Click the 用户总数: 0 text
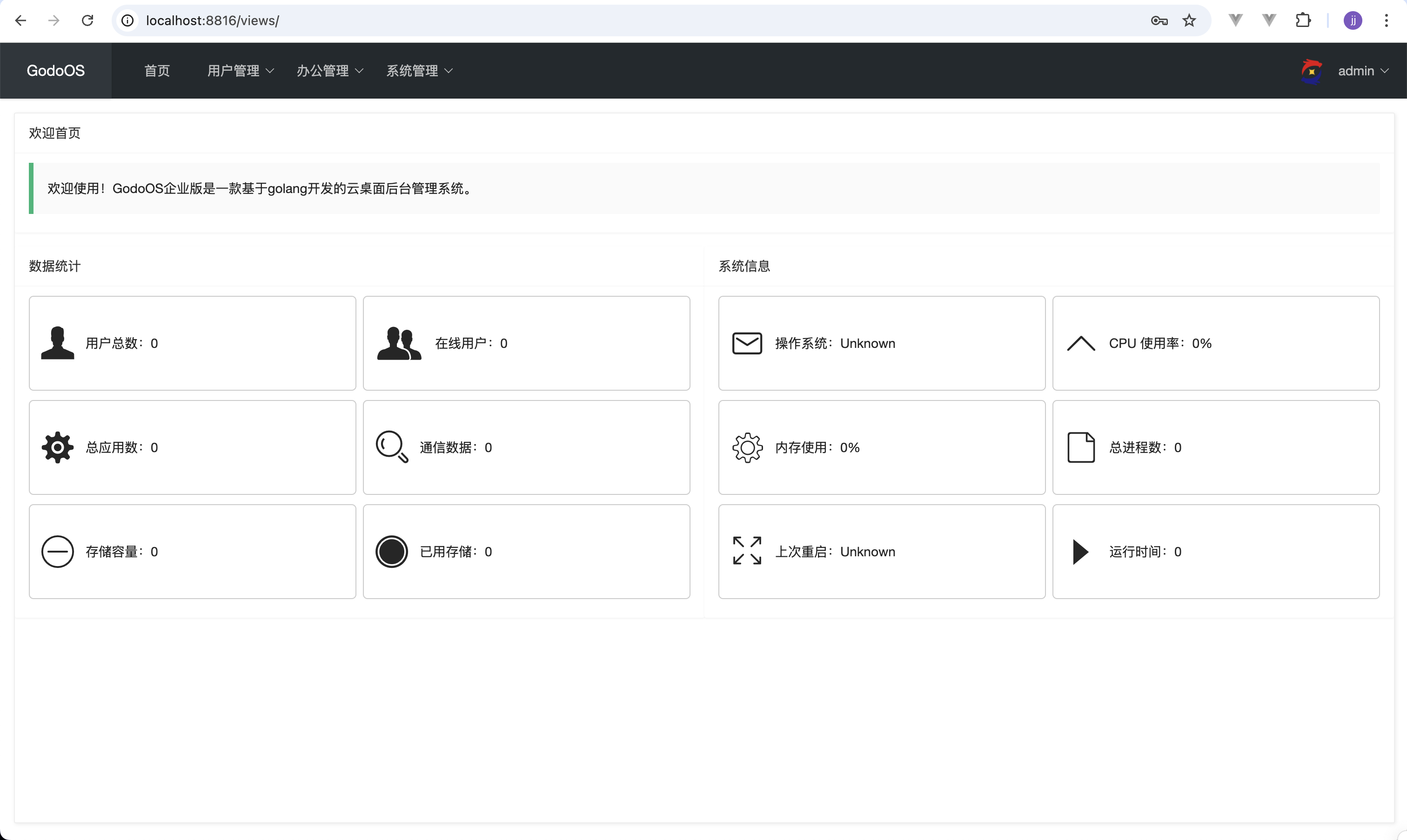Viewport: 1407px width, 840px height. tap(122, 344)
